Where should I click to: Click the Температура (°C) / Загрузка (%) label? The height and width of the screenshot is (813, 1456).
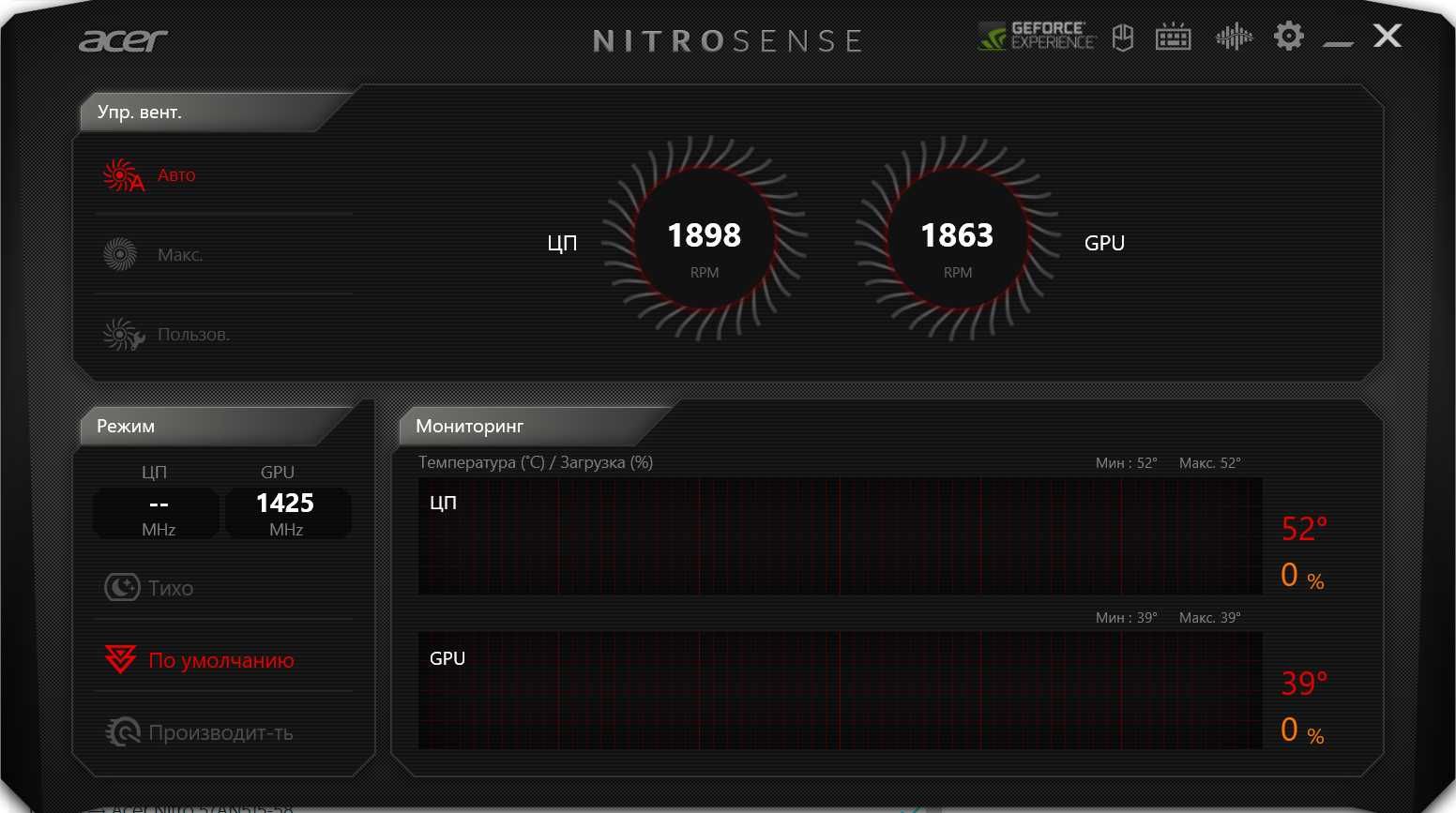536,462
